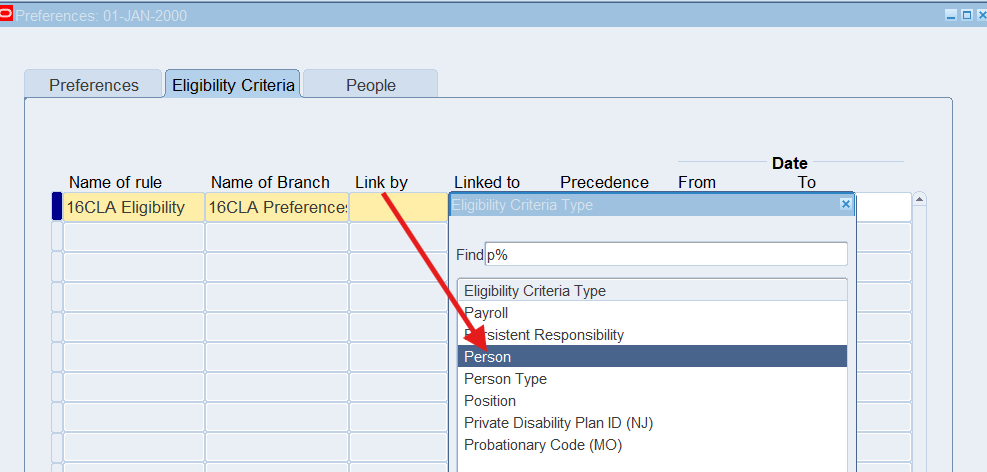Click the Oracle window icon
Screen dimensions: 987x472
(7, 15)
